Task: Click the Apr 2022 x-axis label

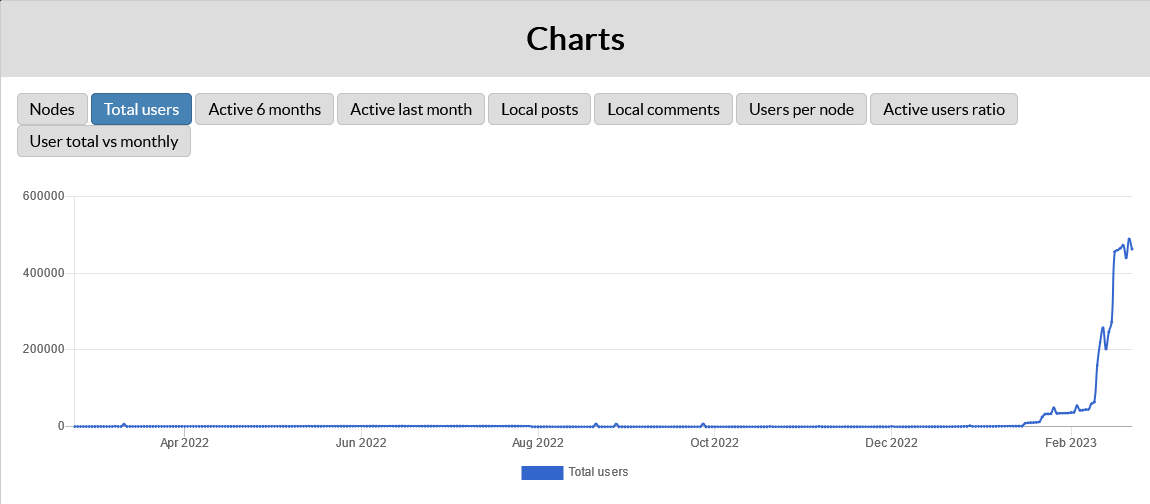Action: (x=184, y=442)
